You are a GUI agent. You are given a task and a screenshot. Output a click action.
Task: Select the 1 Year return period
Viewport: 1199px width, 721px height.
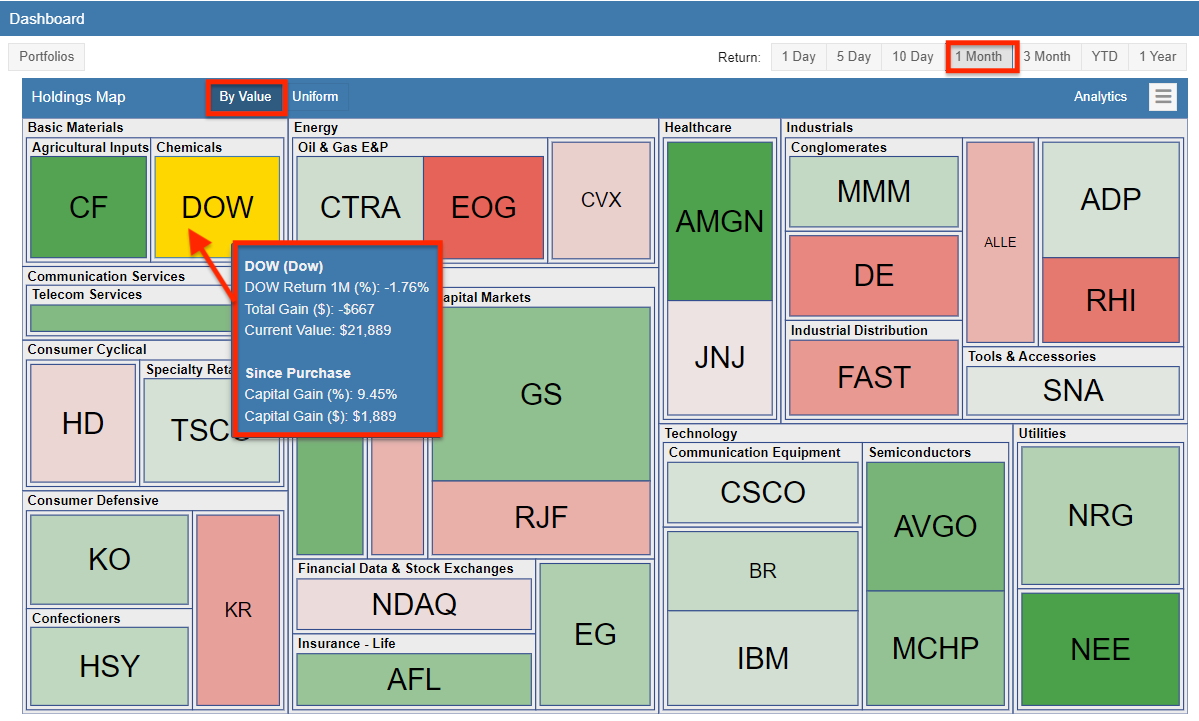(x=1157, y=57)
